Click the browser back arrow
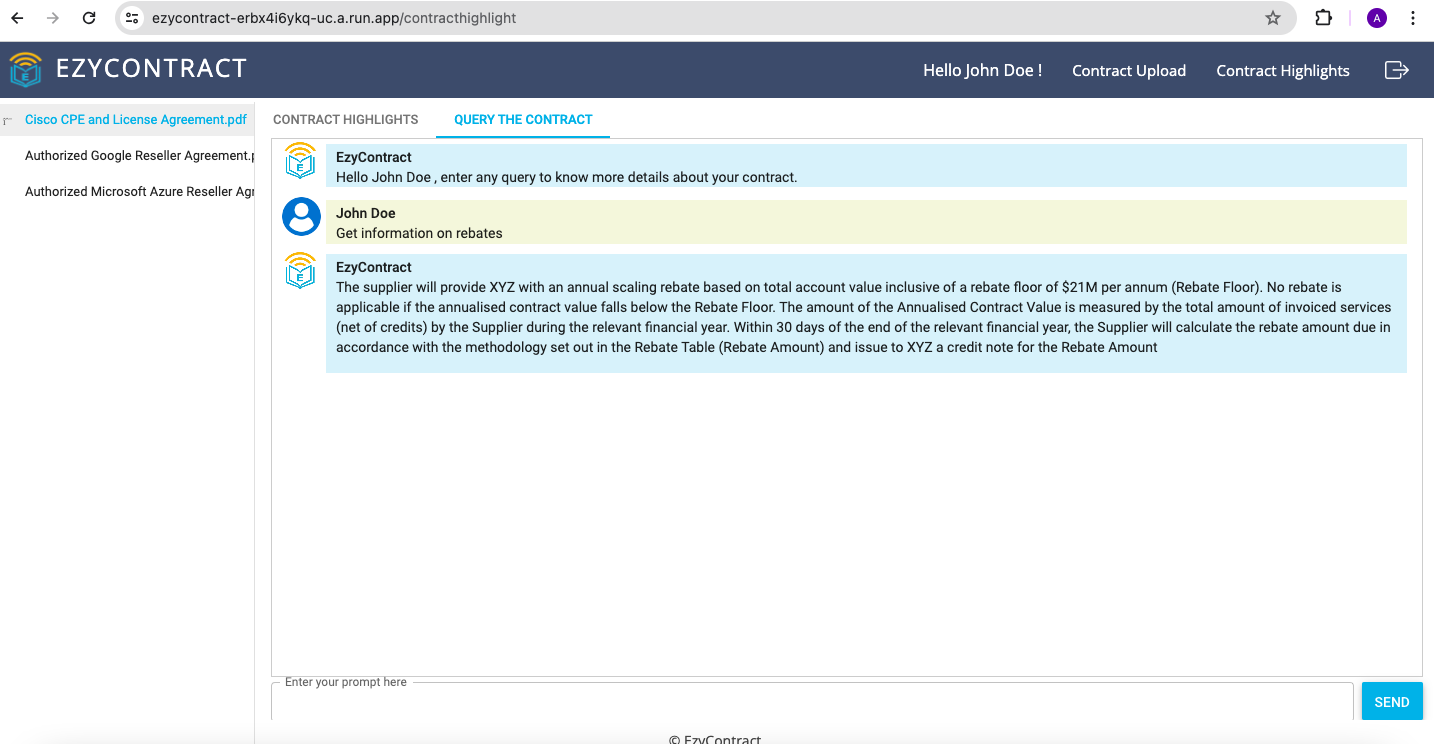Viewport: 1434px width, 744px height. tap(17, 18)
